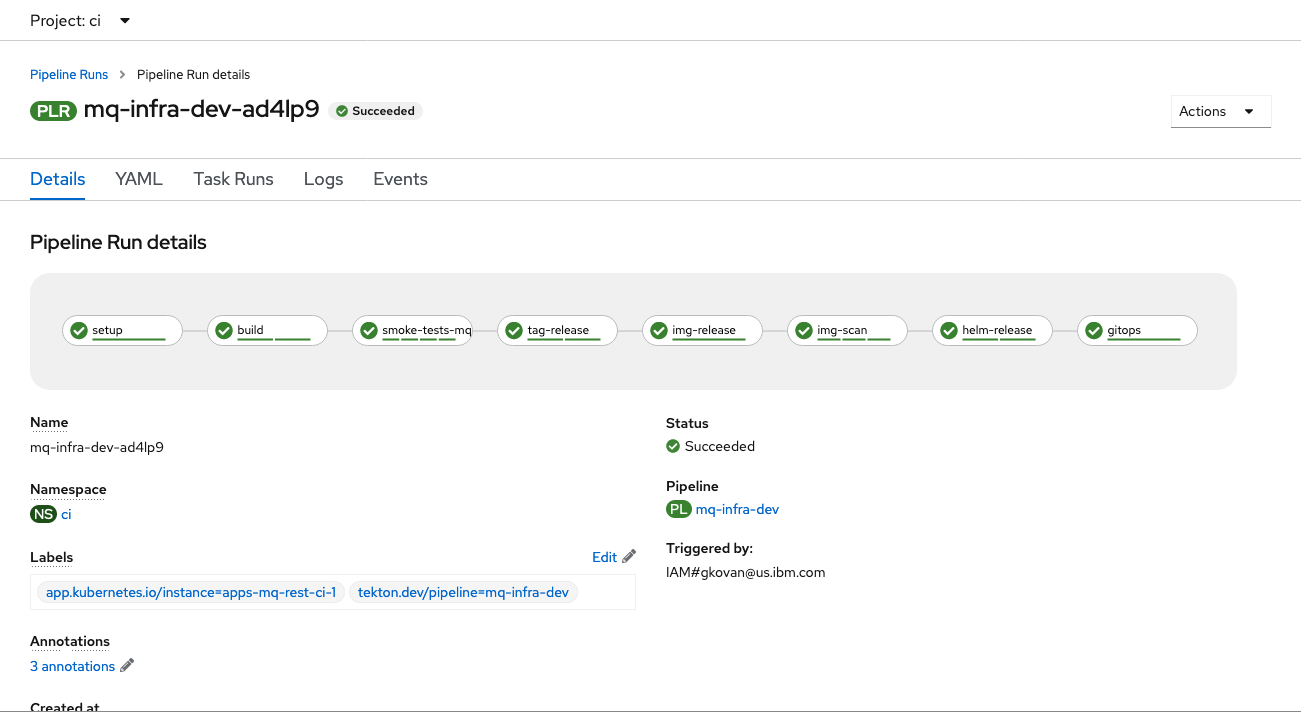Open the mq-infra-dev pipeline link
1301x712 pixels.
737,509
